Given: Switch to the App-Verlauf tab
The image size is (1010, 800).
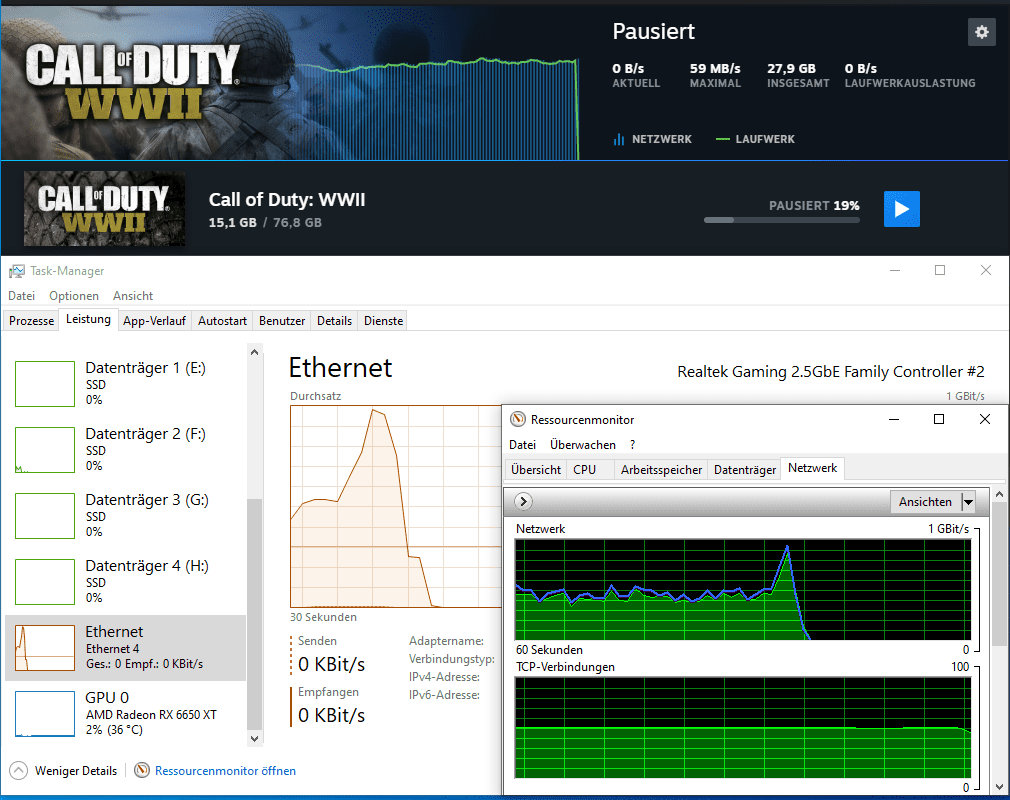Looking at the screenshot, I should 155,321.
